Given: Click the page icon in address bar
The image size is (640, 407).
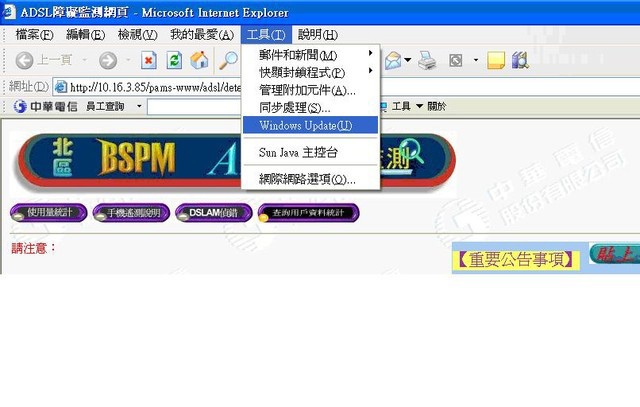Looking at the screenshot, I should coord(61,87).
